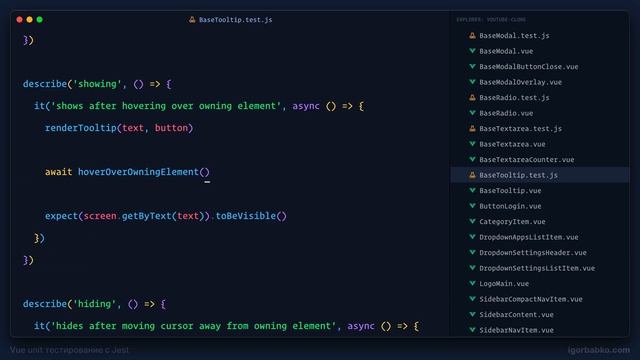Click the renderTooltip(text, button) call
Screen dimensions: 640x360
point(119,128)
